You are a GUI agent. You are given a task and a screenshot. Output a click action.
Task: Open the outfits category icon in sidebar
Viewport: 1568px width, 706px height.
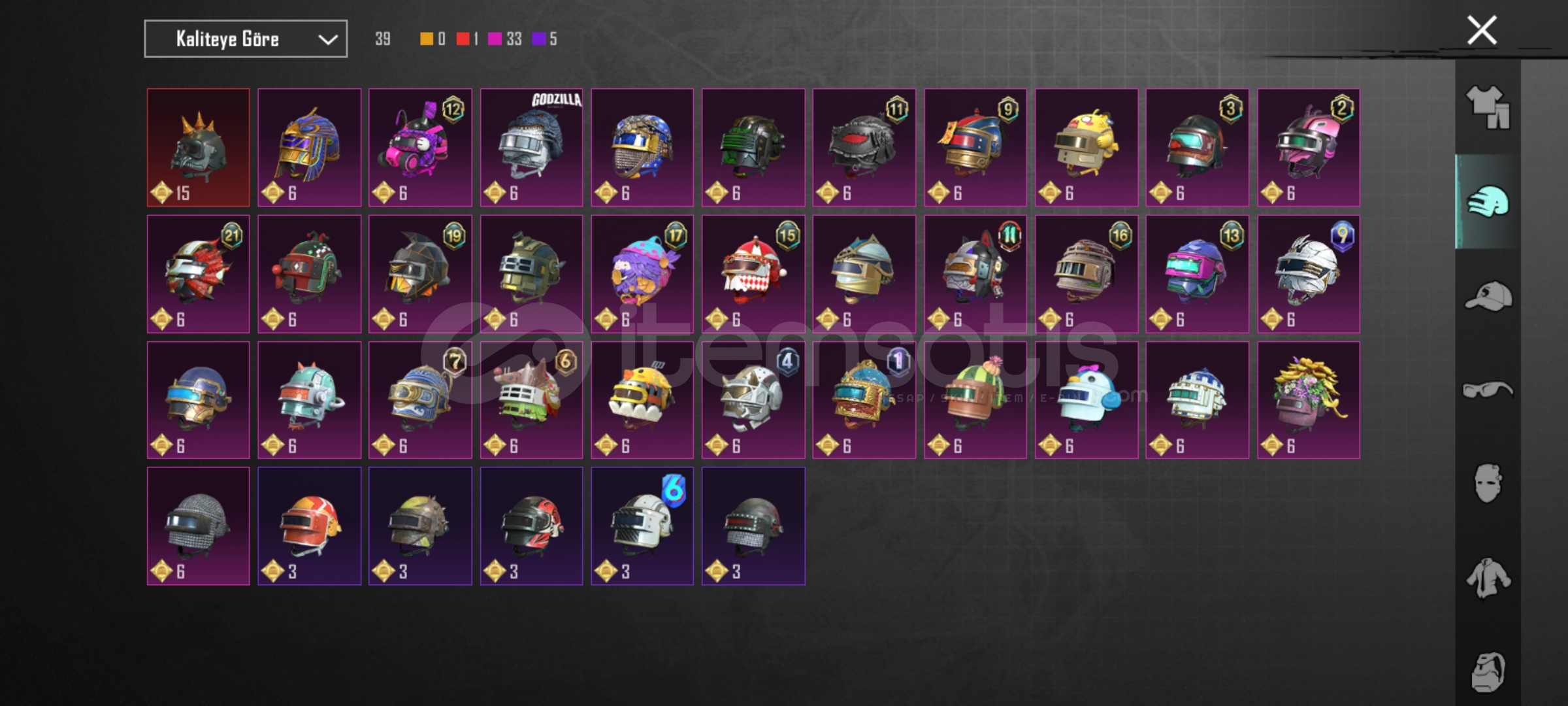tap(1488, 107)
